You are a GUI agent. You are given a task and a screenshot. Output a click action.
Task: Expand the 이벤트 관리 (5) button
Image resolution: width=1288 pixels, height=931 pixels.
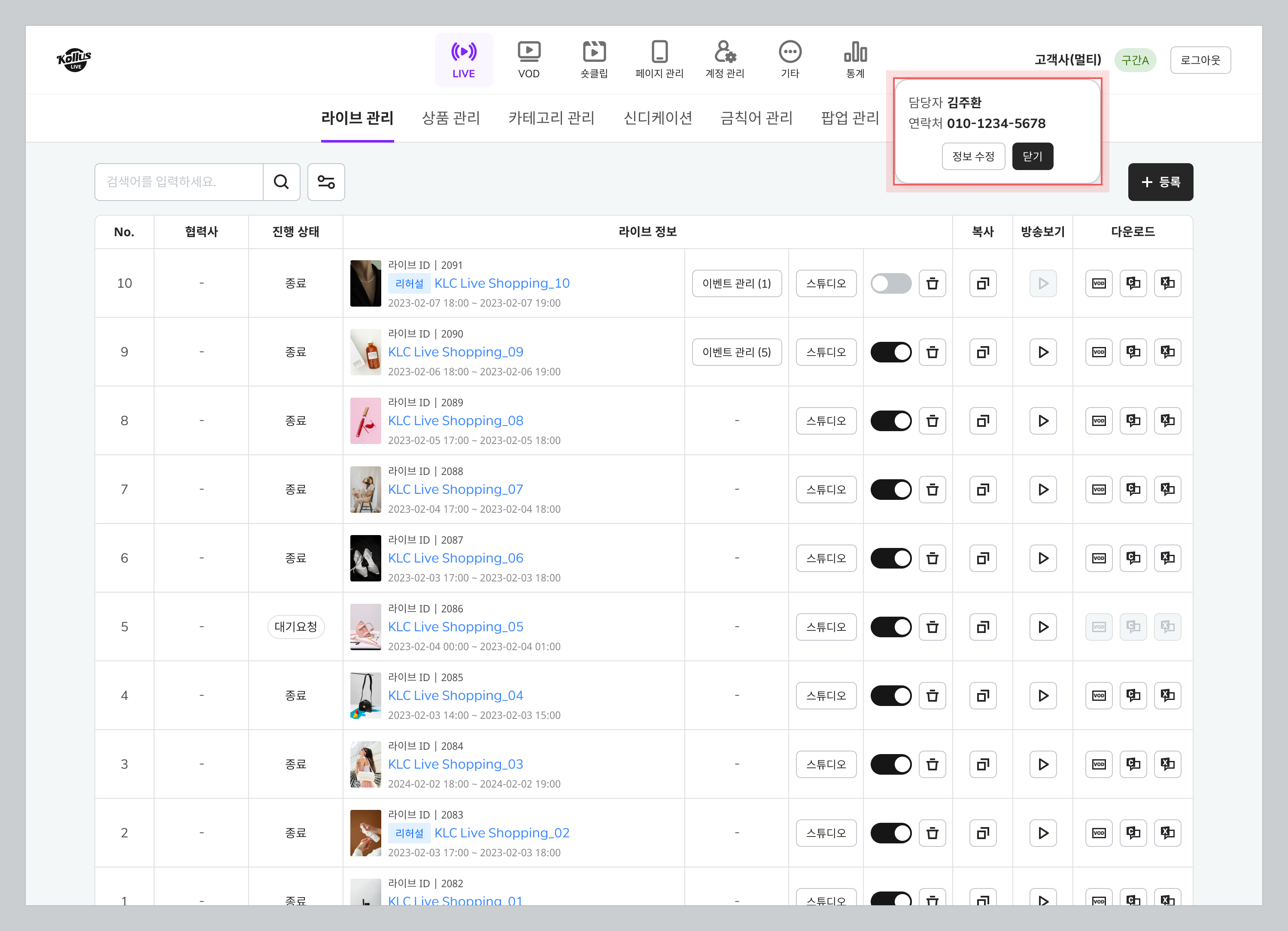point(737,352)
